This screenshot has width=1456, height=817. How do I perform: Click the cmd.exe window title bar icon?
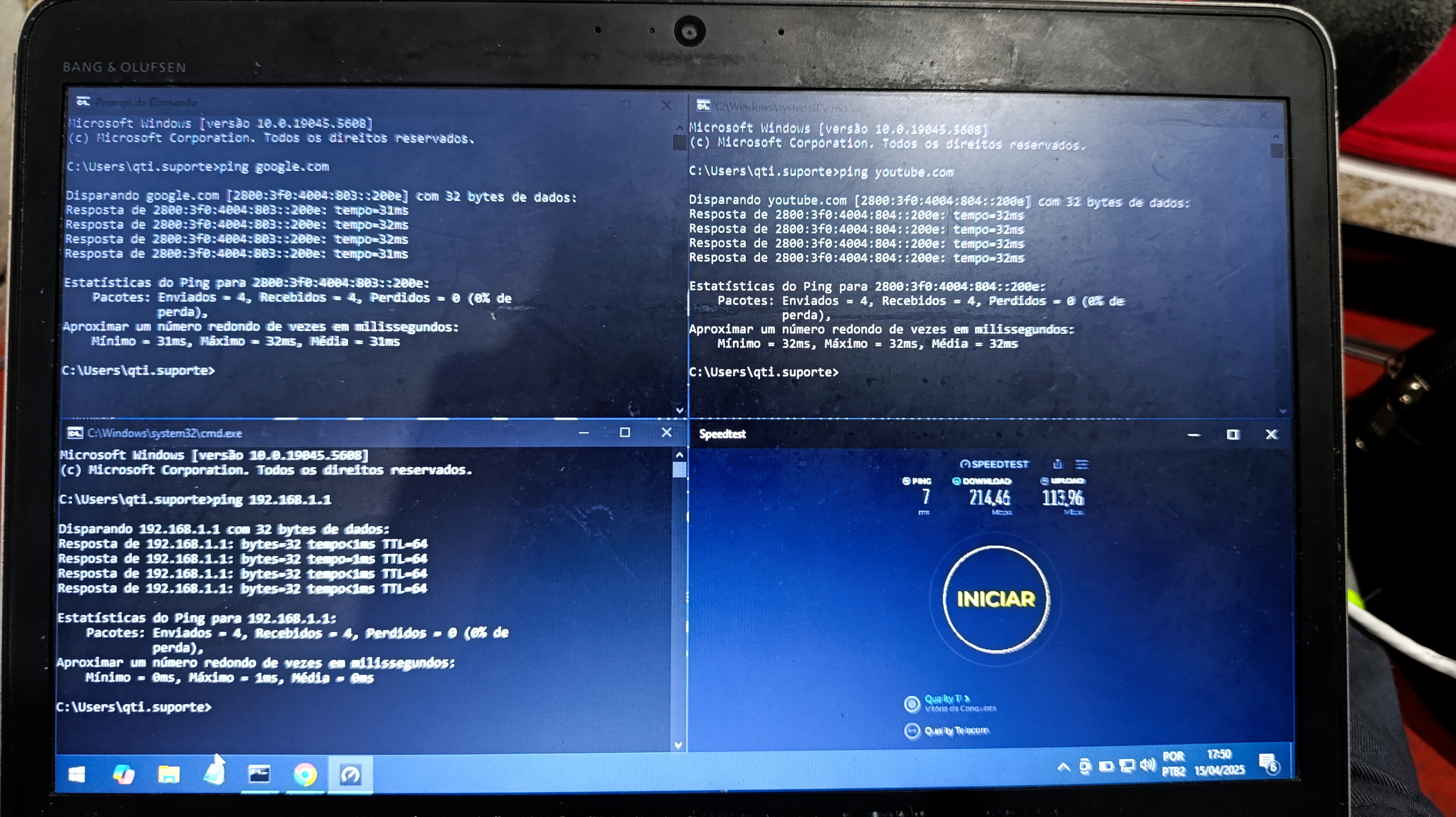click(x=75, y=433)
